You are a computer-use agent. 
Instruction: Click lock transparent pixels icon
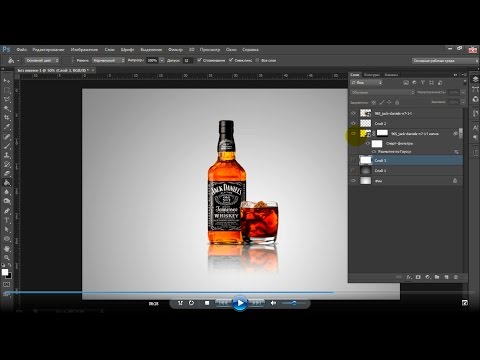pos(374,103)
